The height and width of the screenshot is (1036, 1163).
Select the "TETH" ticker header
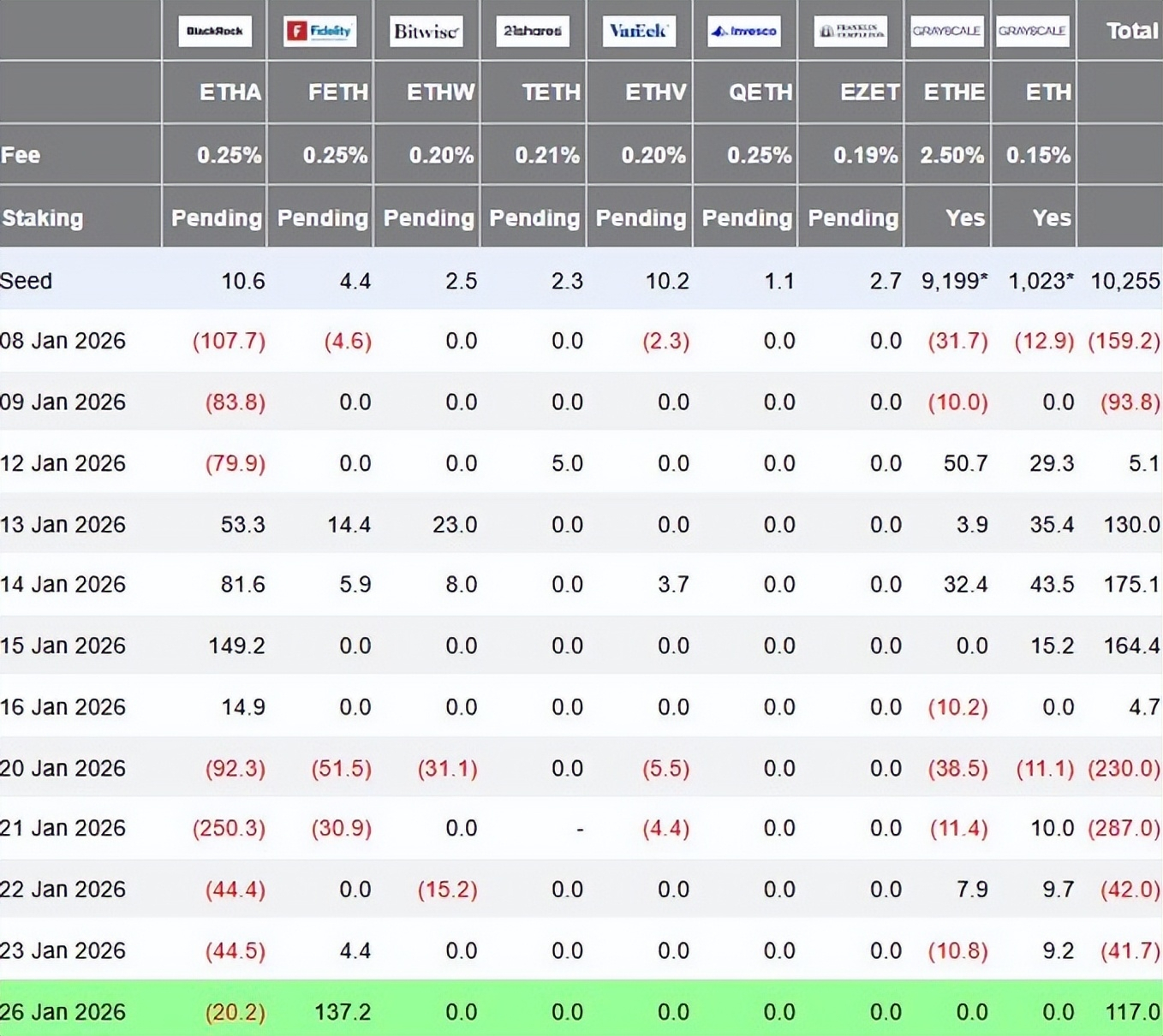point(552,92)
